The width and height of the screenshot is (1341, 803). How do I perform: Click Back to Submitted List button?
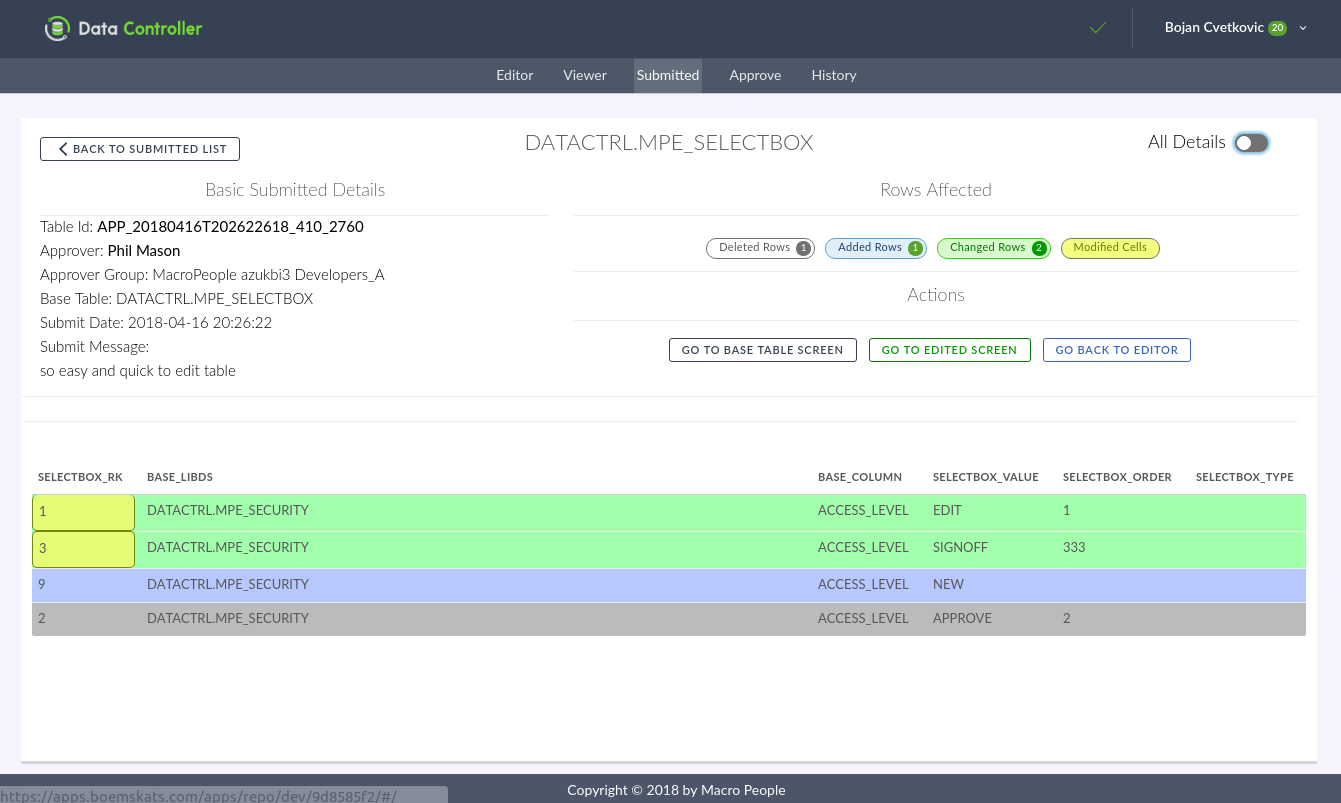point(140,149)
